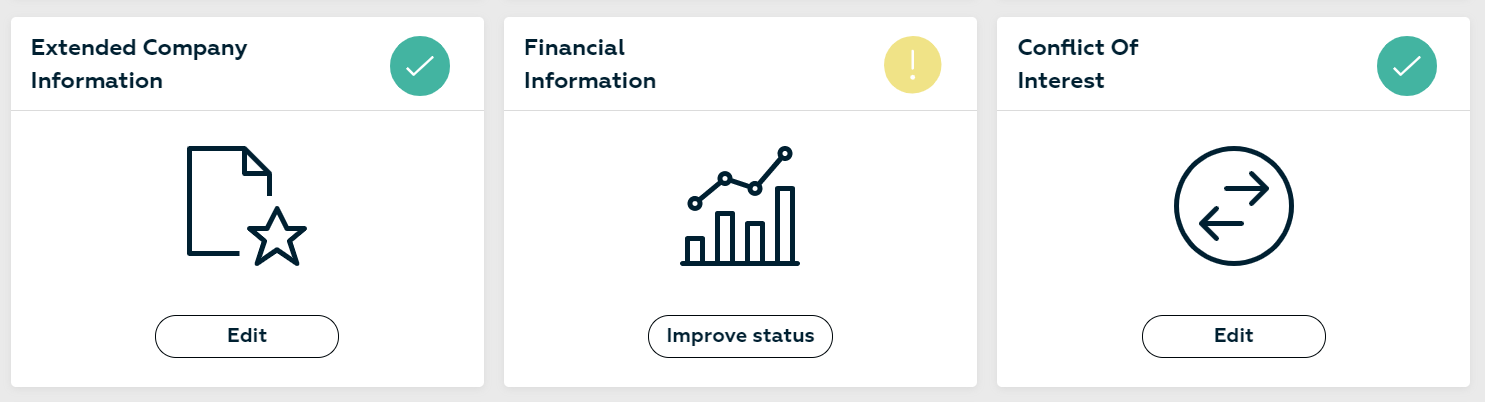Open the Conflict Of Interest heading
Image resolution: width=1485 pixels, height=402 pixels.
(x=1078, y=64)
